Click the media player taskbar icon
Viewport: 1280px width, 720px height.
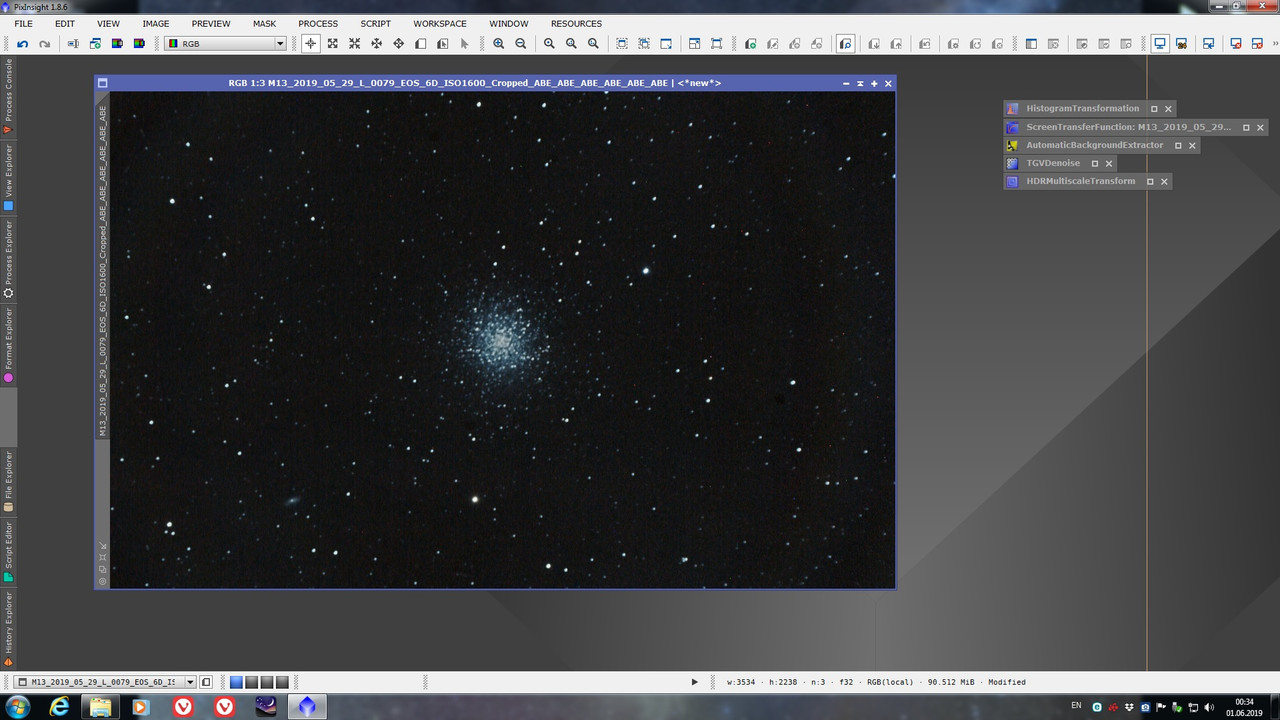142,707
